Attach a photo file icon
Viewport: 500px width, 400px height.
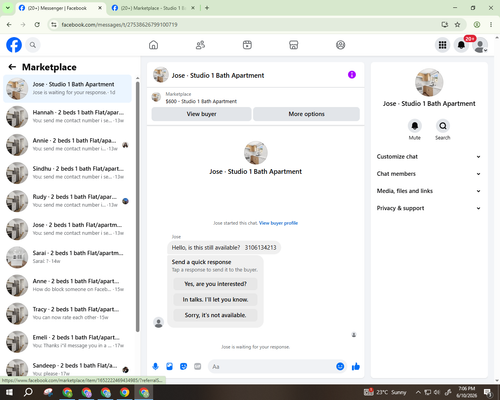point(169,367)
